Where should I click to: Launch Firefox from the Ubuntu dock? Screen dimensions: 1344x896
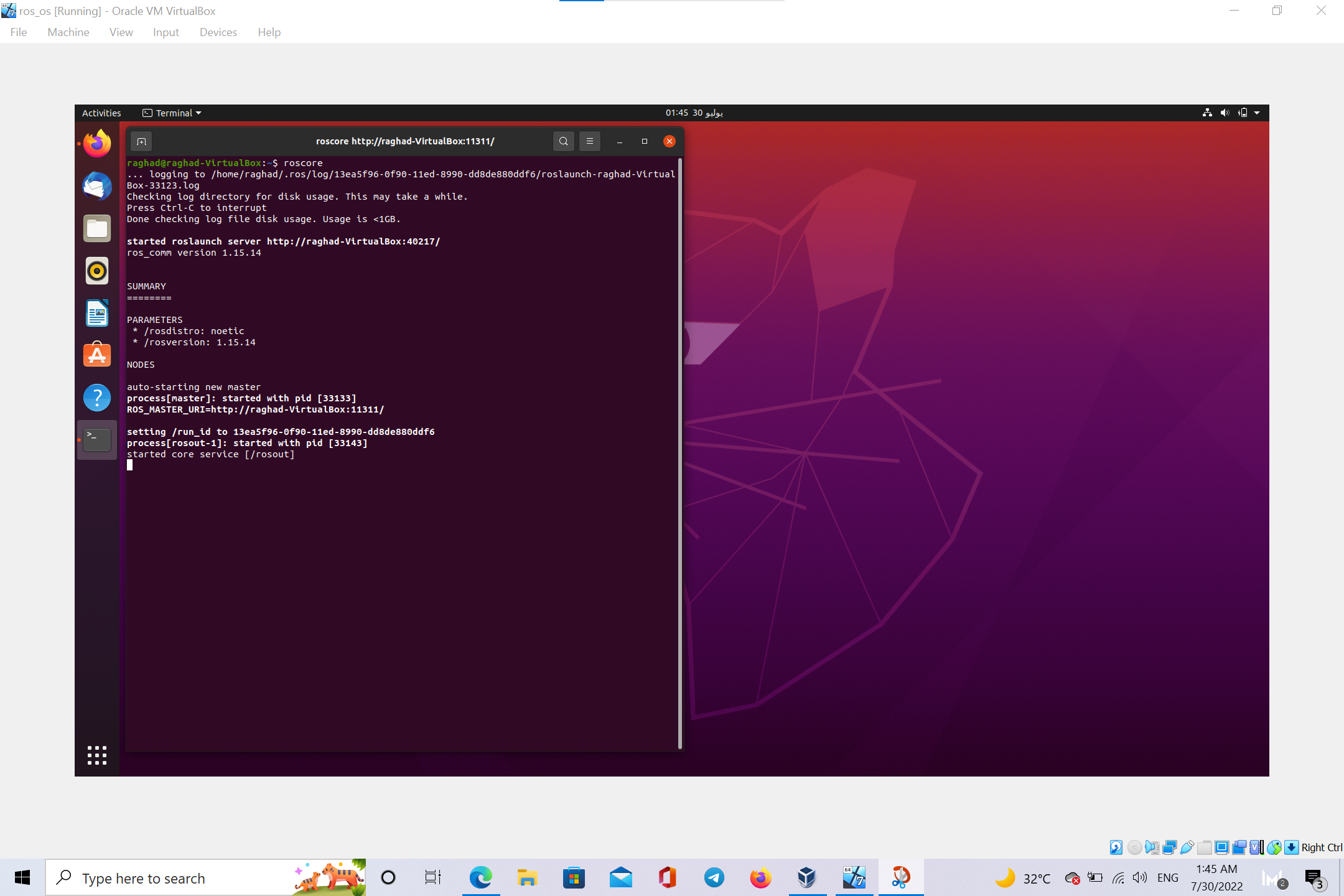coord(97,143)
